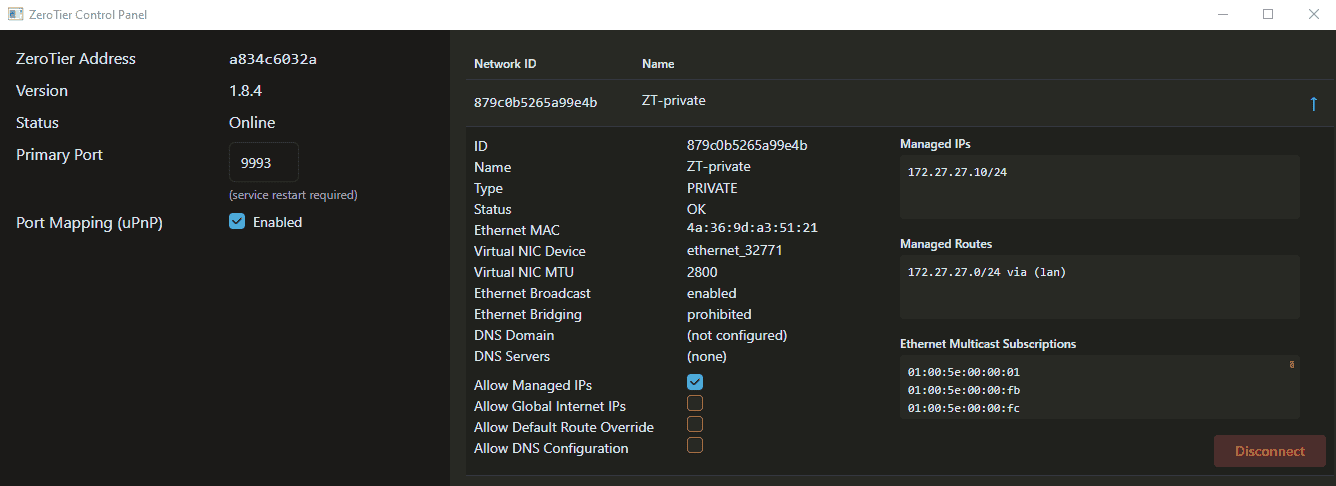Image resolution: width=1336 pixels, height=486 pixels.
Task: Disable Port Mapping (uPnP) checkbox
Action: click(x=237, y=222)
